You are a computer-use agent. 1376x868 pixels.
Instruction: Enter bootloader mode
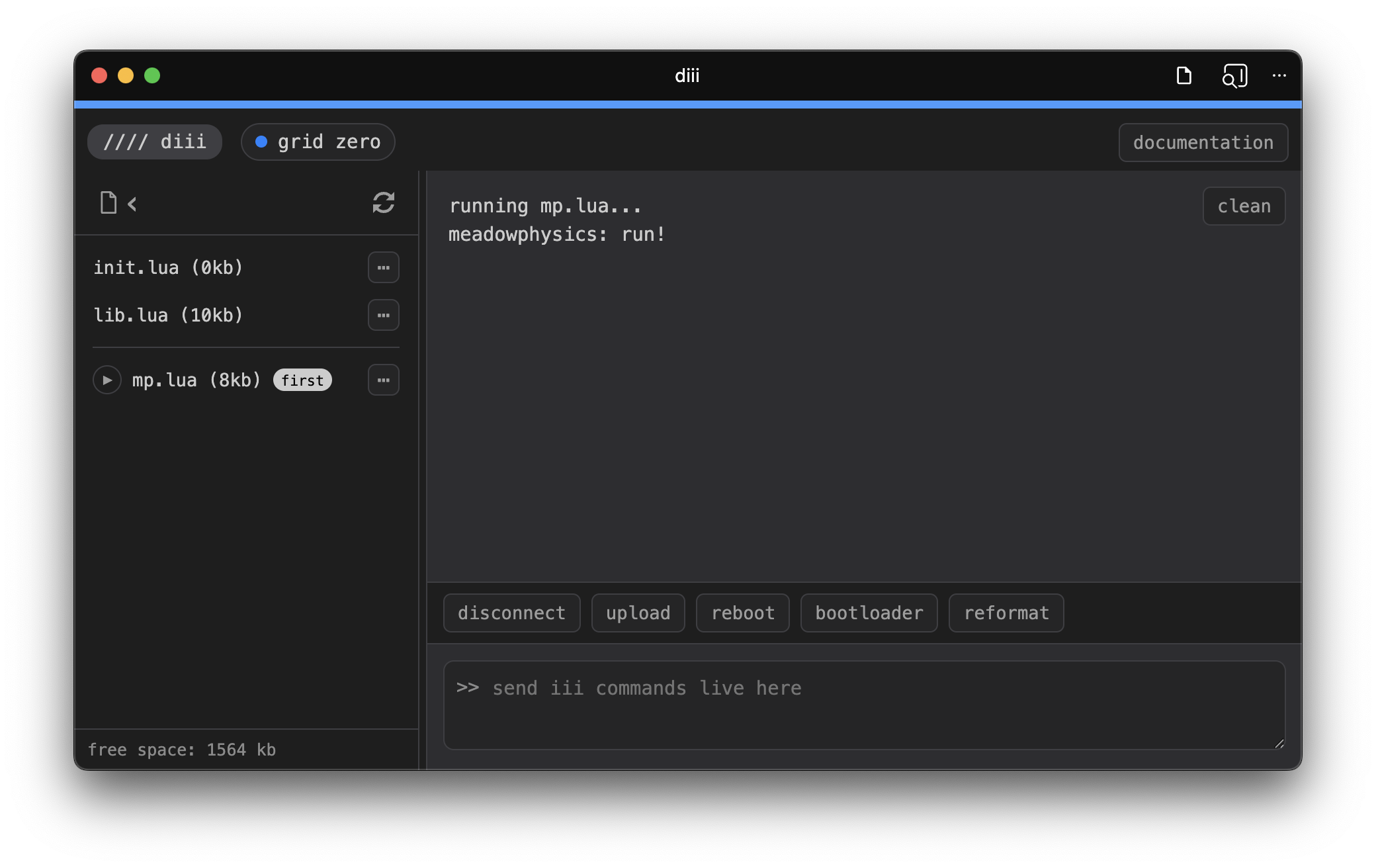tap(869, 613)
